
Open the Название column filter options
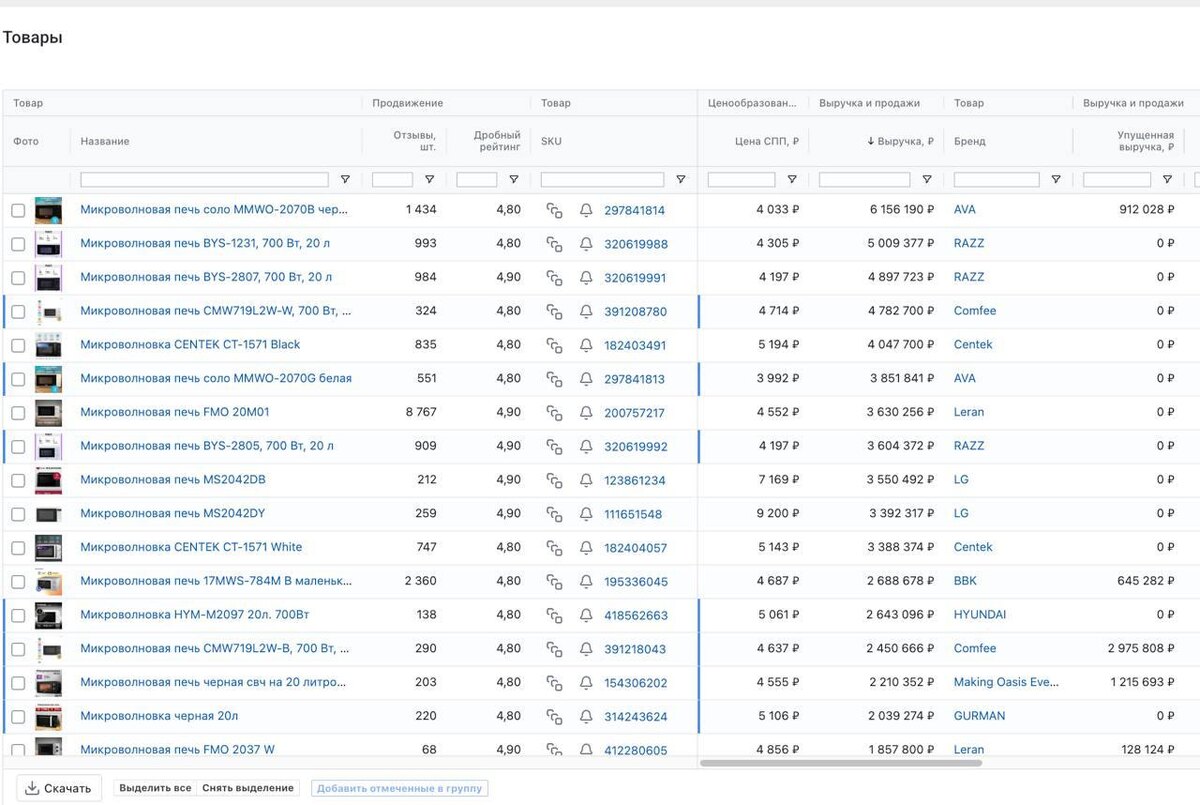[x=345, y=180]
